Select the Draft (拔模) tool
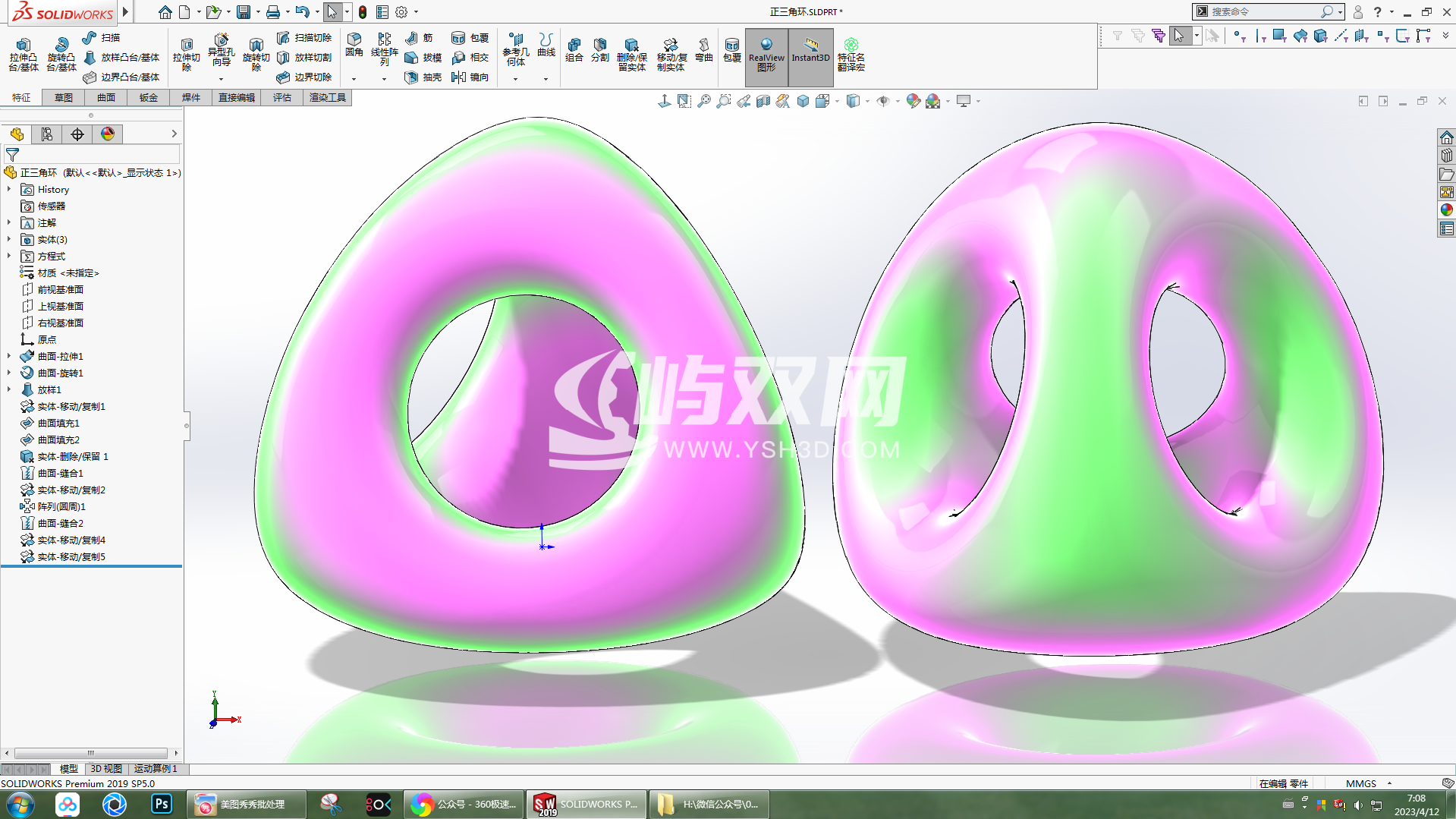Screen dimensions: 1456x819 (423, 57)
